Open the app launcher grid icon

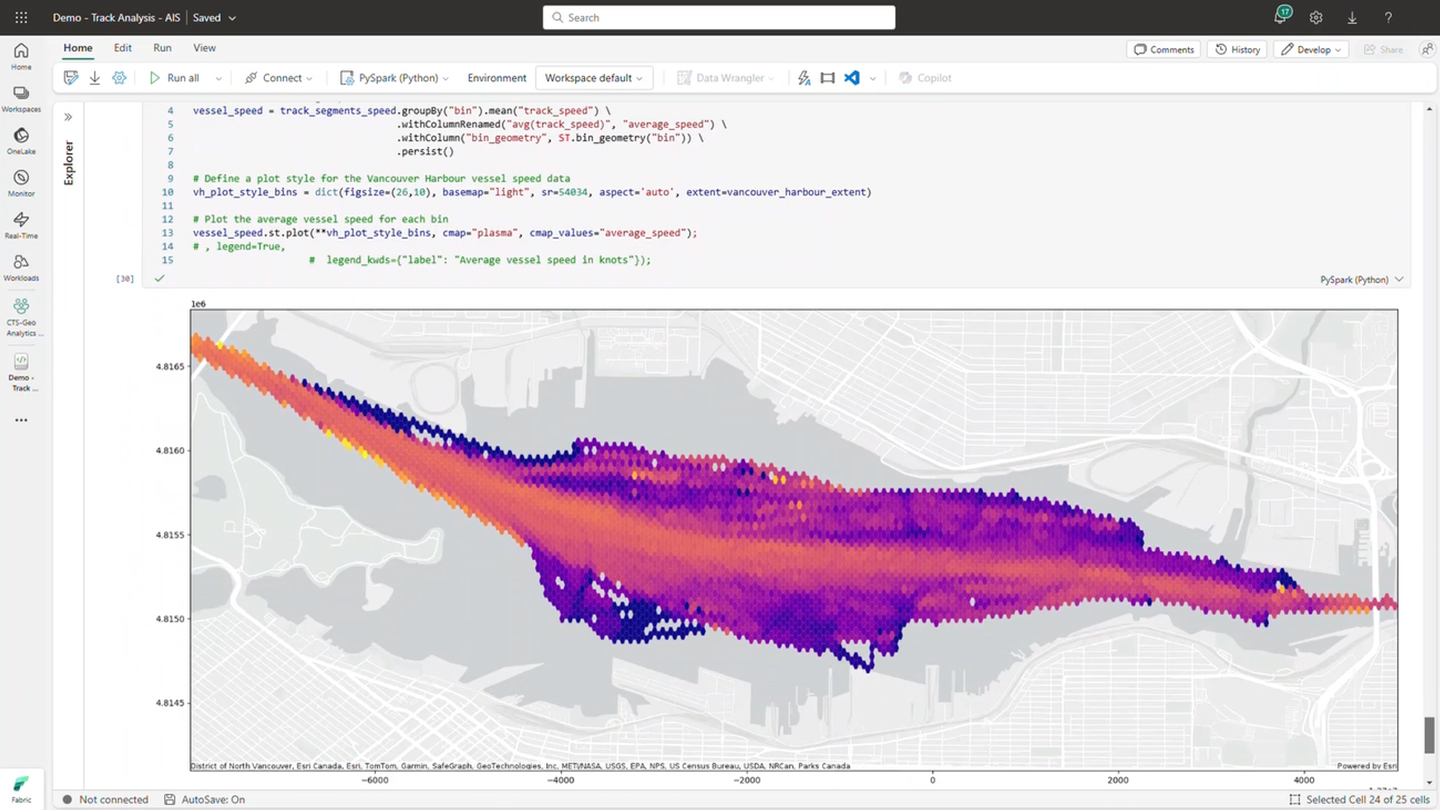[21, 18]
